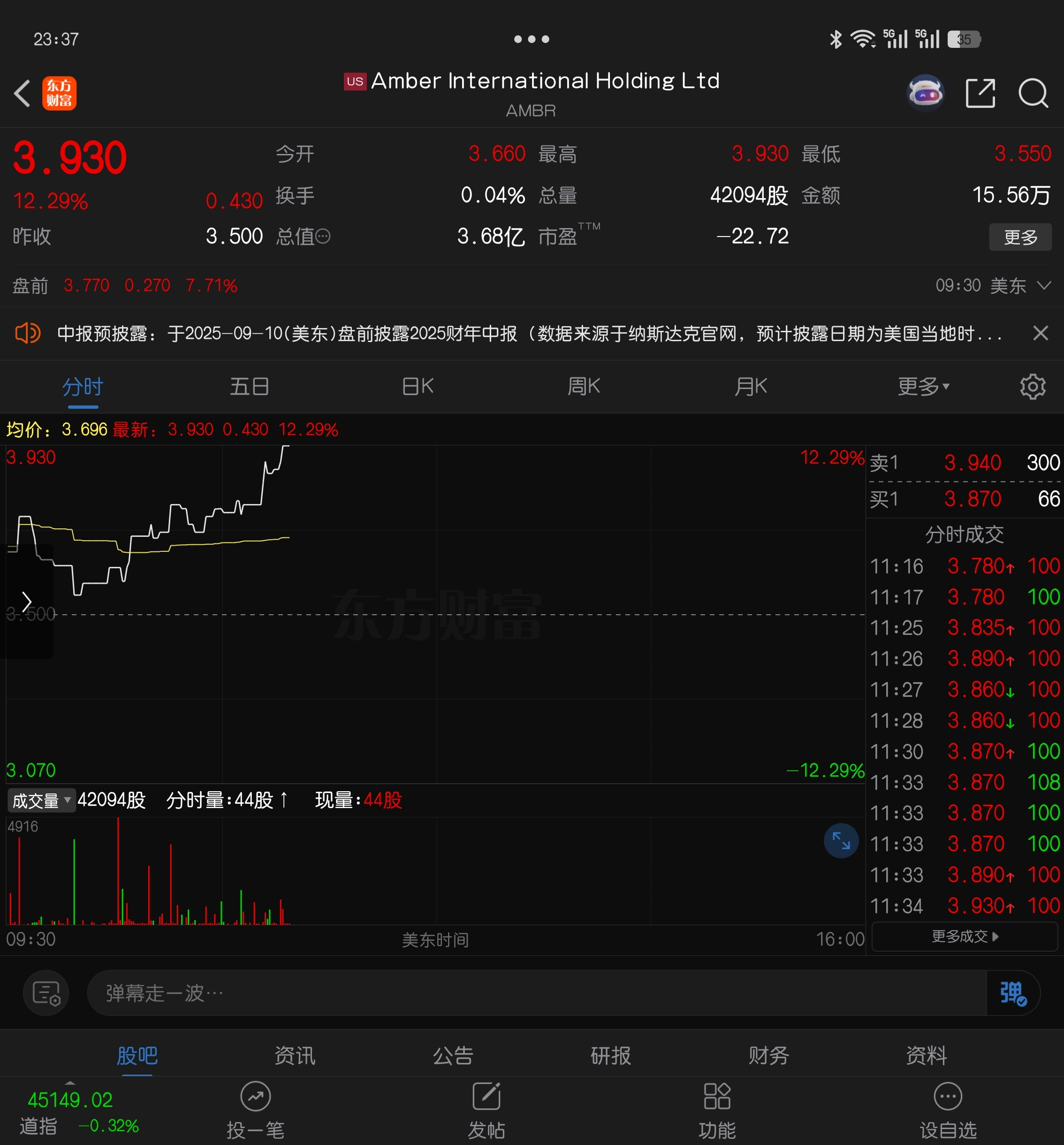Viewport: 1064px width, 1145px height.
Task: Tap the Wi-Fi status icon
Action: (863, 39)
